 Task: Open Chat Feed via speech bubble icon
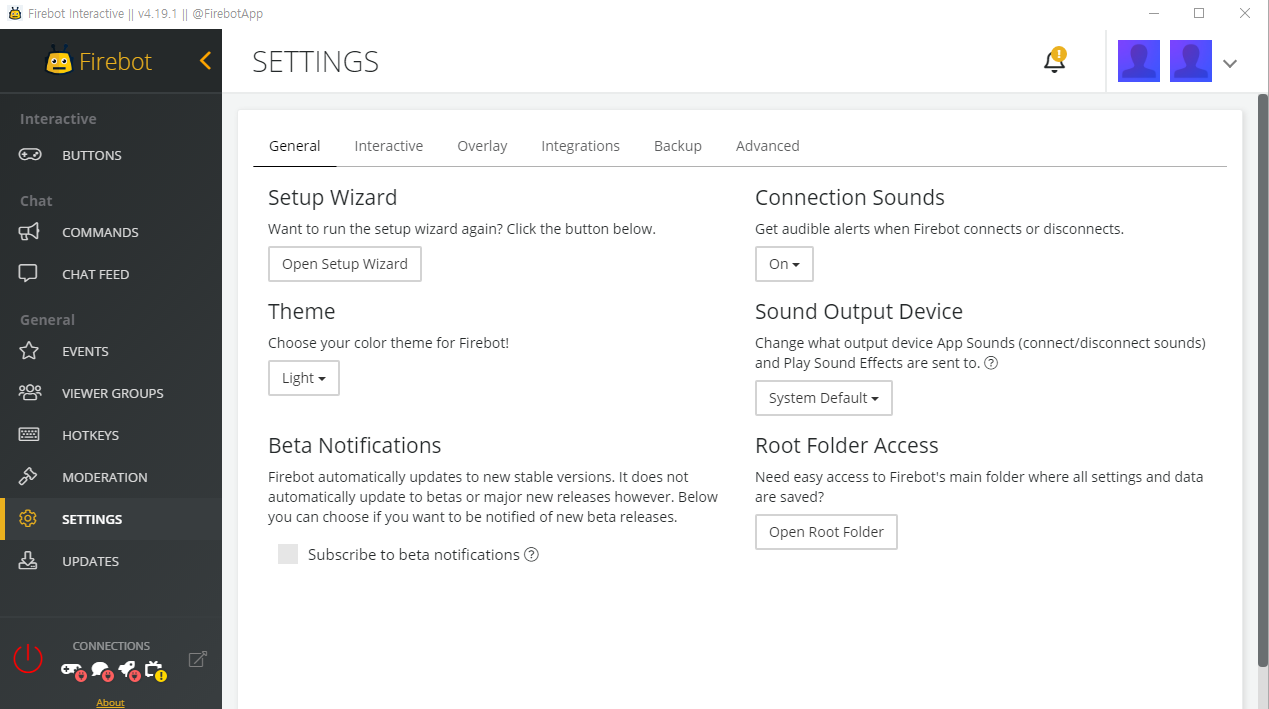(28, 274)
